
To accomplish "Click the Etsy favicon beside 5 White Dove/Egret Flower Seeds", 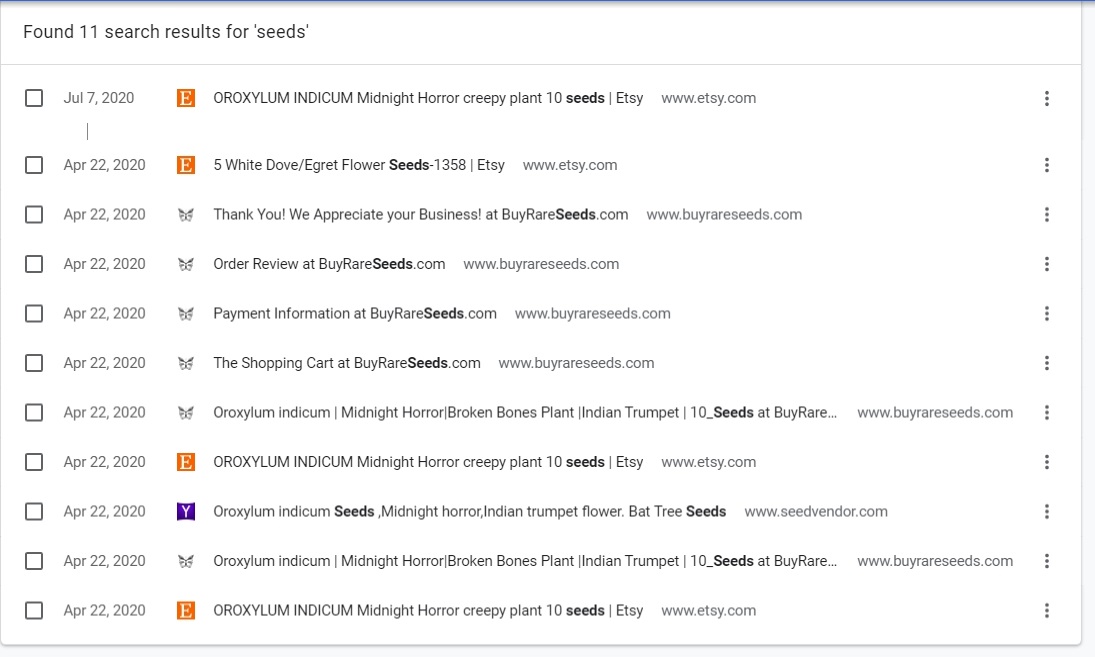I will [x=185, y=165].
